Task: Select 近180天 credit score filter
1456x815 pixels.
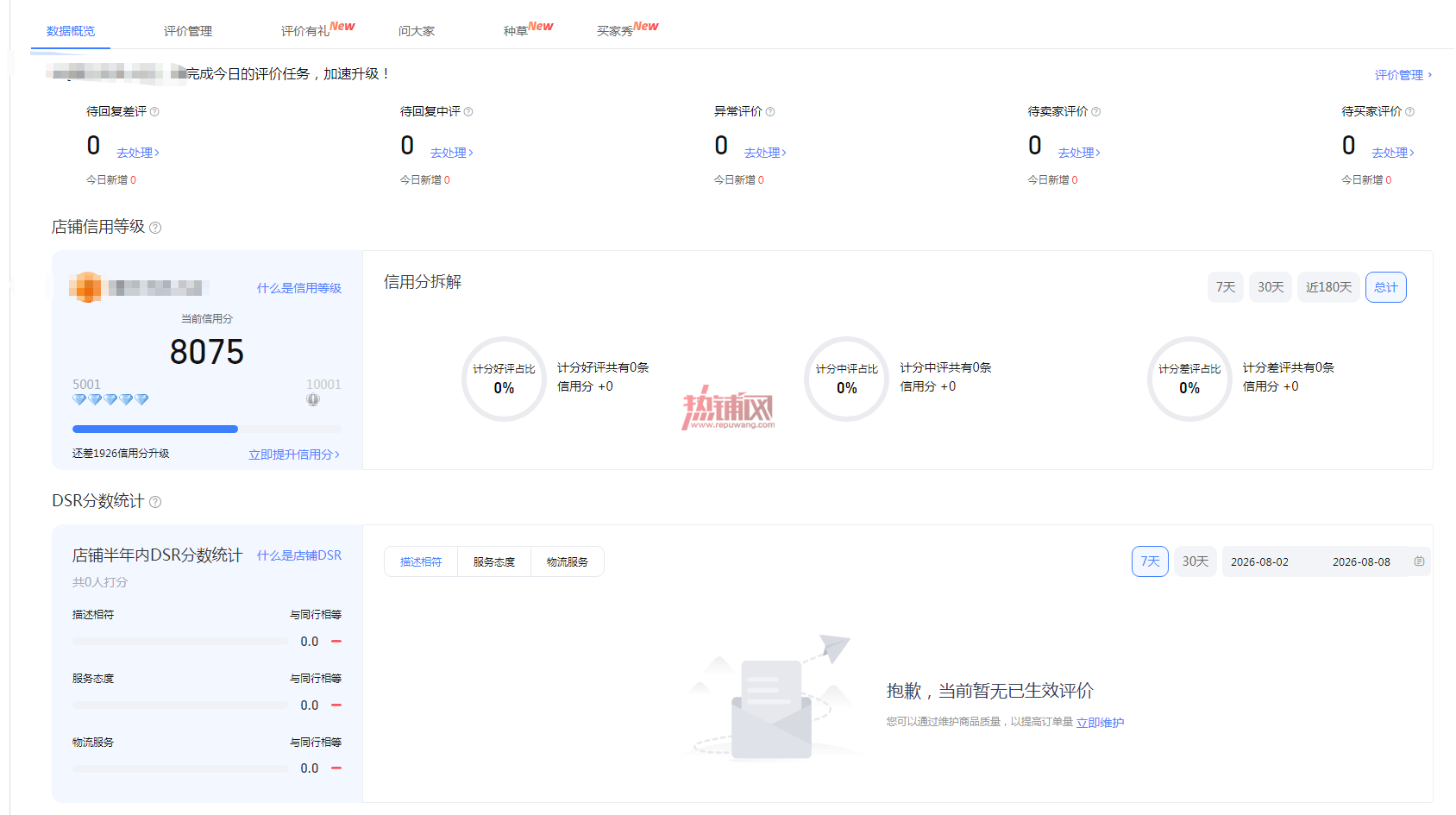Action: pyautogui.click(x=1328, y=287)
